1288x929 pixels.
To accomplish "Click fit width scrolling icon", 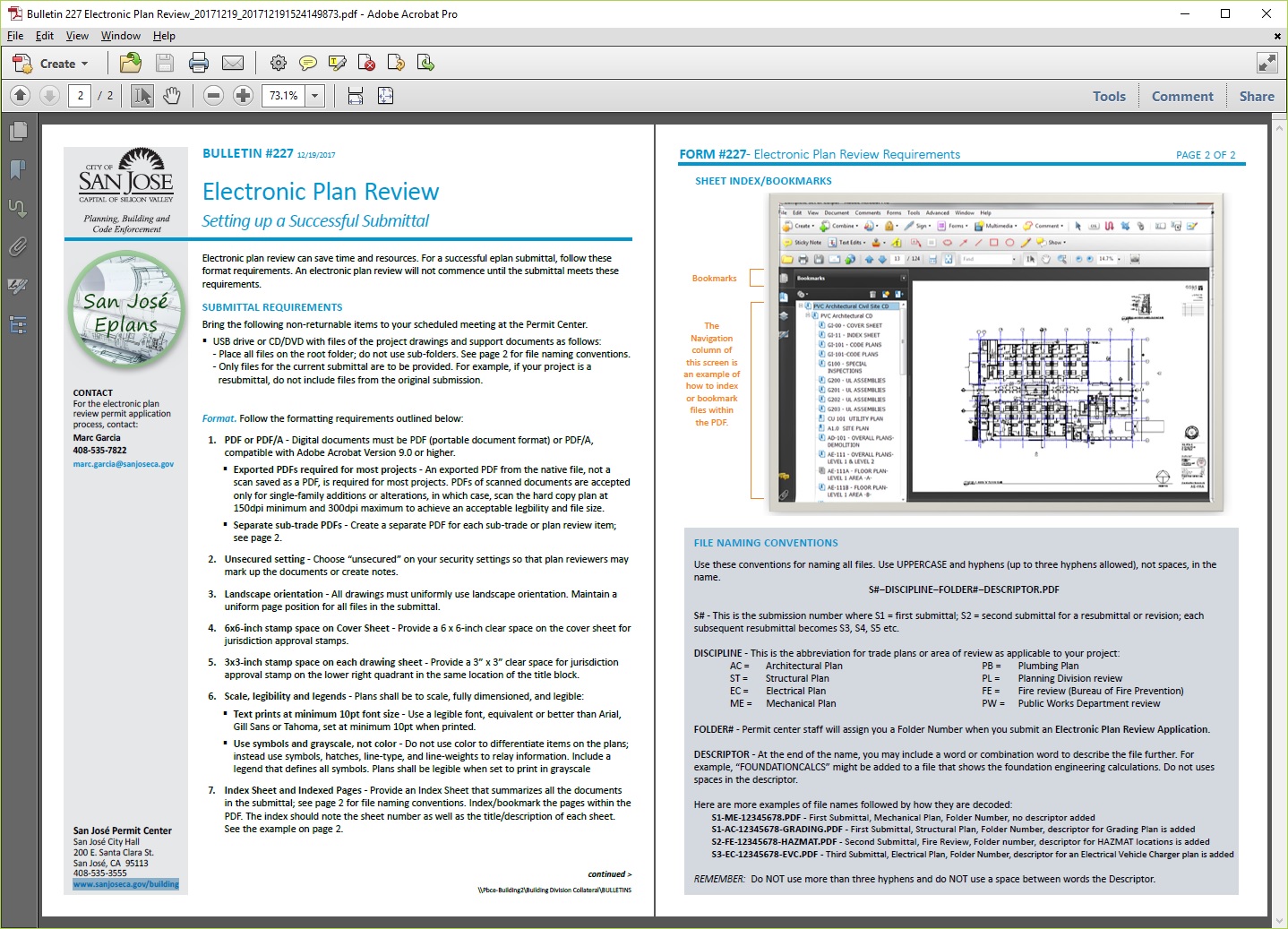I will (356, 95).
